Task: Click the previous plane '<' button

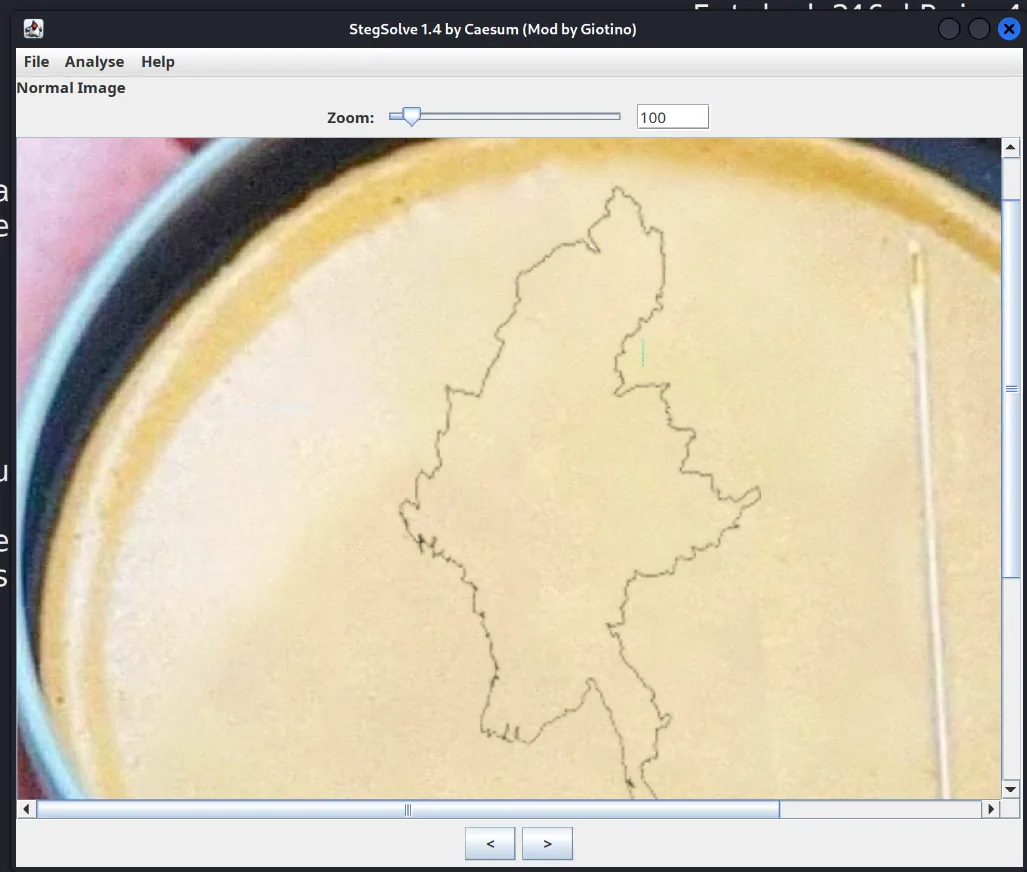Action: pyautogui.click(x=490, y=844)
